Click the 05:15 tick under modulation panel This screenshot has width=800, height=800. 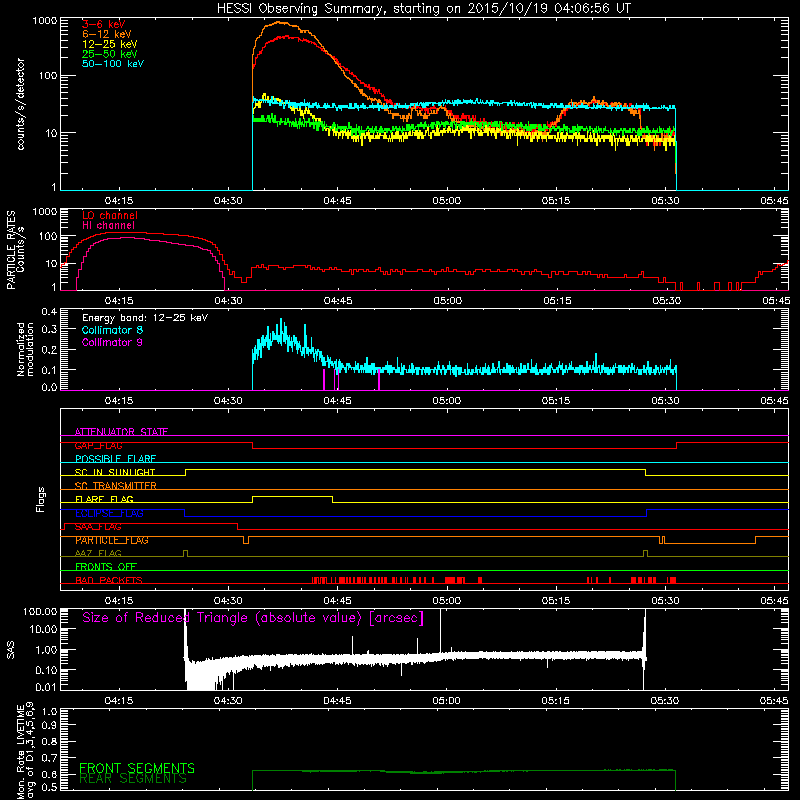(x=556, y=401)
